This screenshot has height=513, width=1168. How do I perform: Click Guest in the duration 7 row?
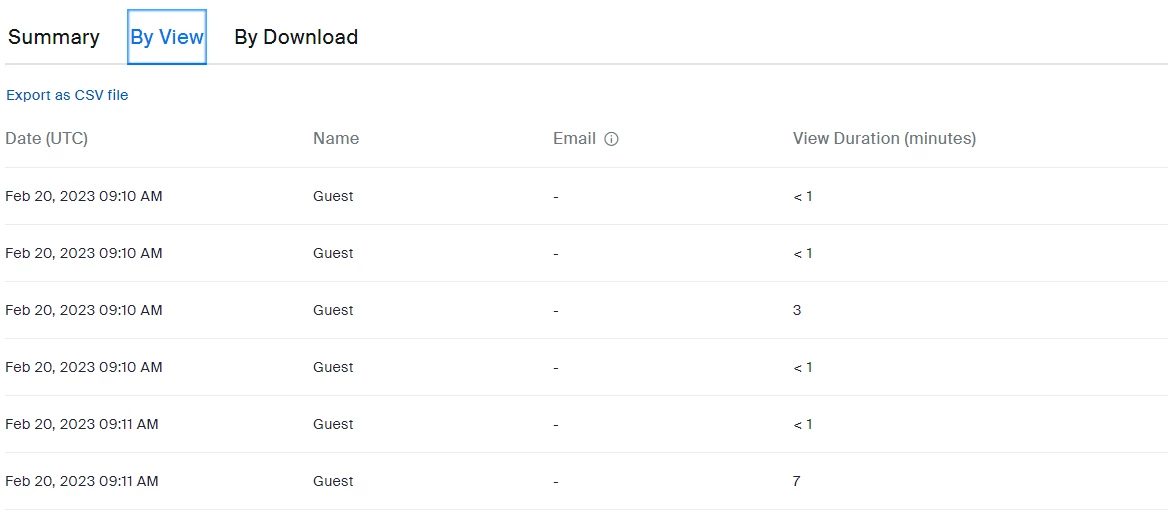tap(333, 481)
